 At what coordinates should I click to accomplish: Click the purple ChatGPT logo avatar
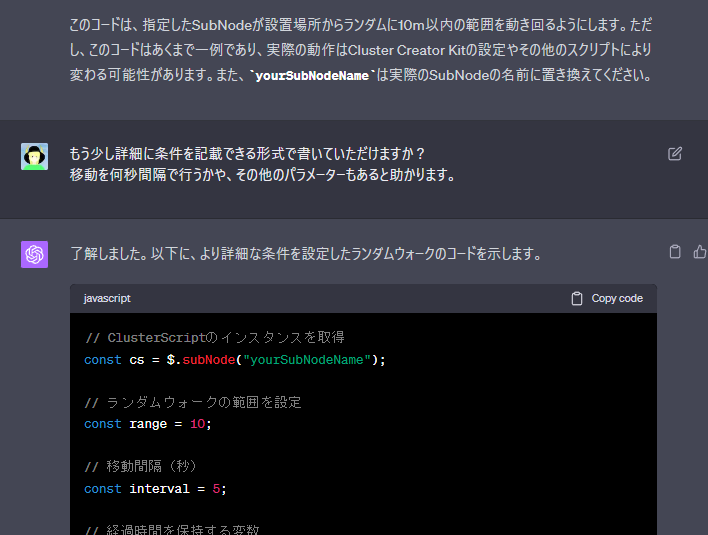click(x=34, y=254)
